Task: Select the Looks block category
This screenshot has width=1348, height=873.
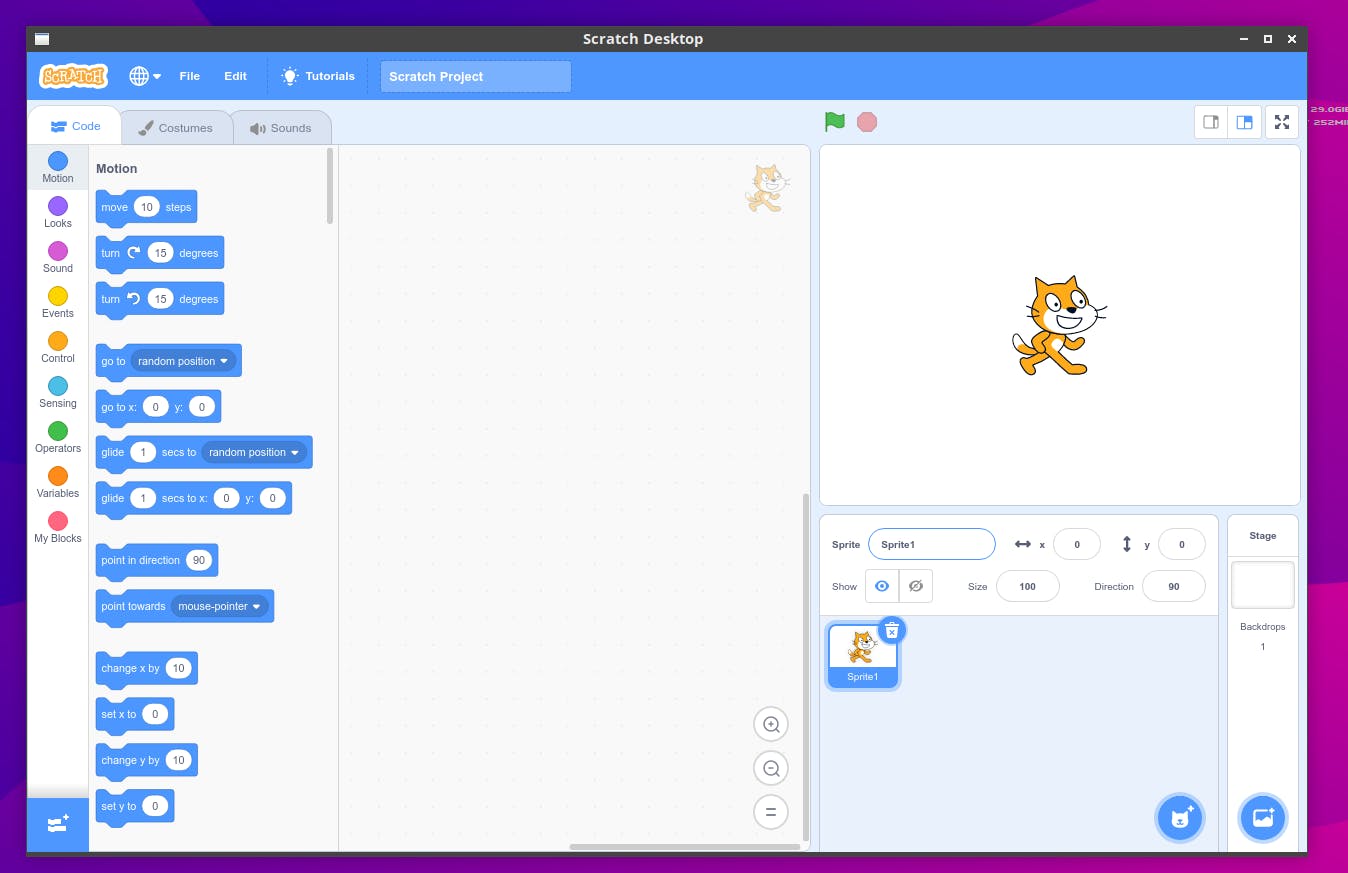Action: 58,212
